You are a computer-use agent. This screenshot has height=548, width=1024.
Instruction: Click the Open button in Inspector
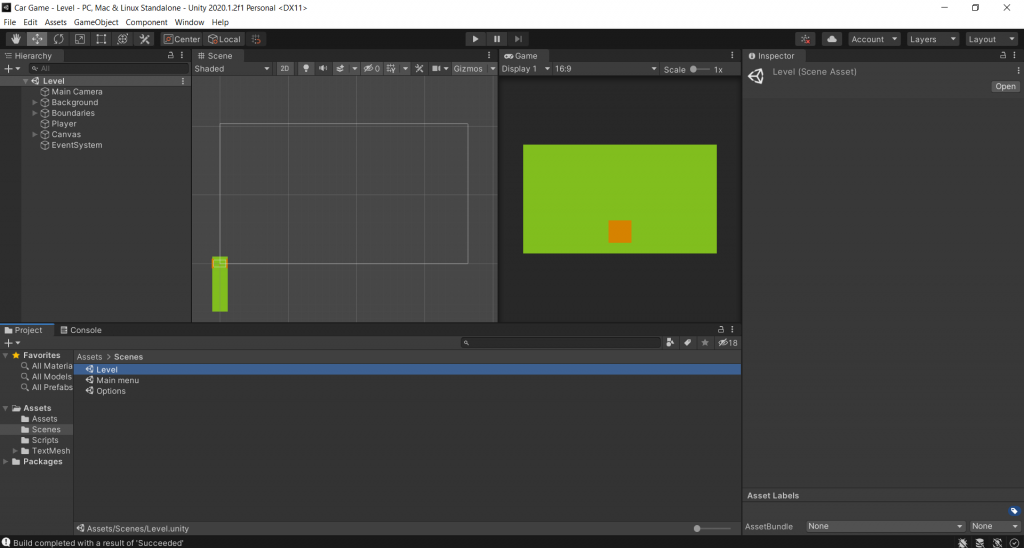pyautogui.click(x=1005, y=87)
